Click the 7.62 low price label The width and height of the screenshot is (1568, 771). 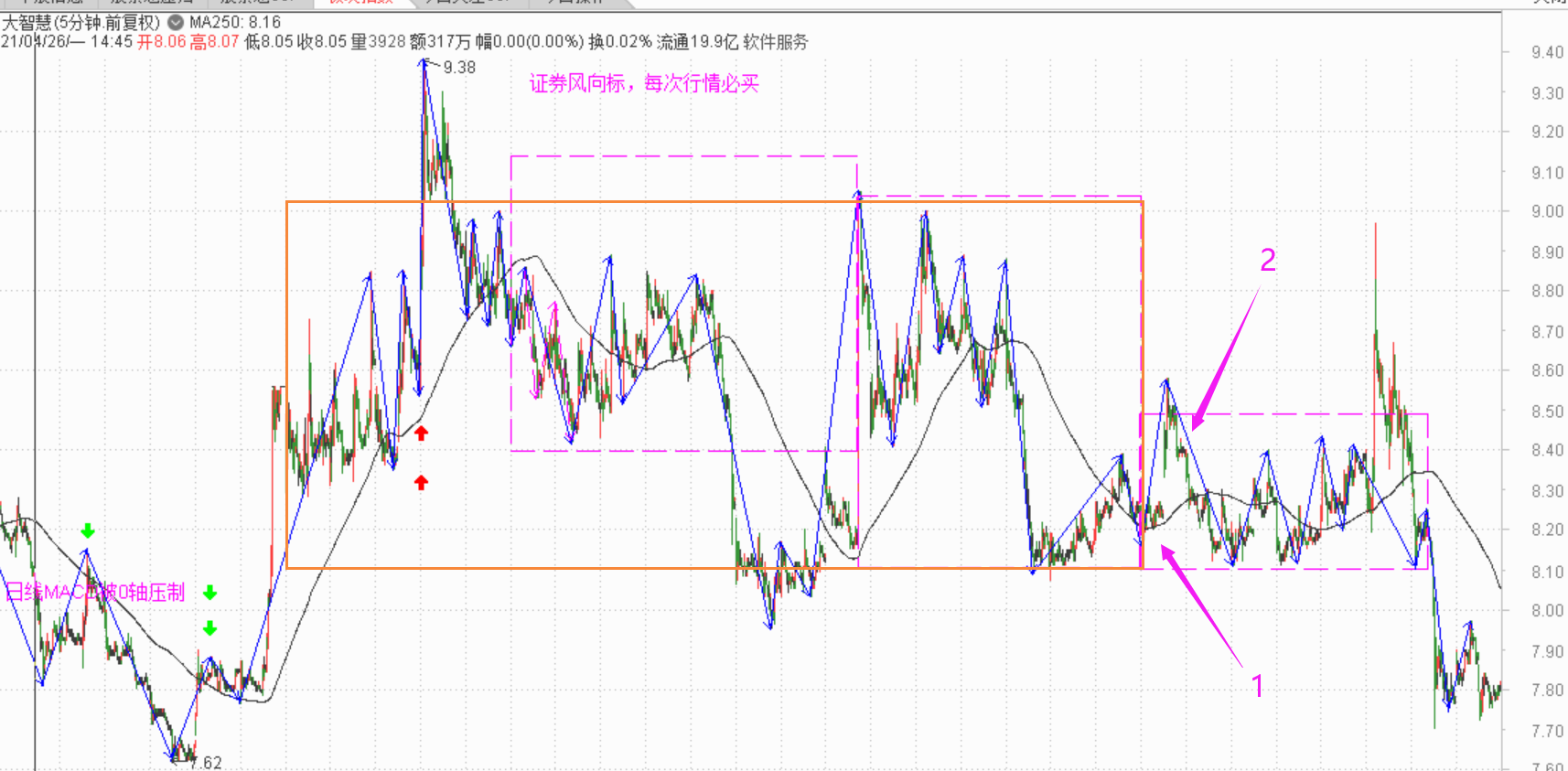[209, 762]
